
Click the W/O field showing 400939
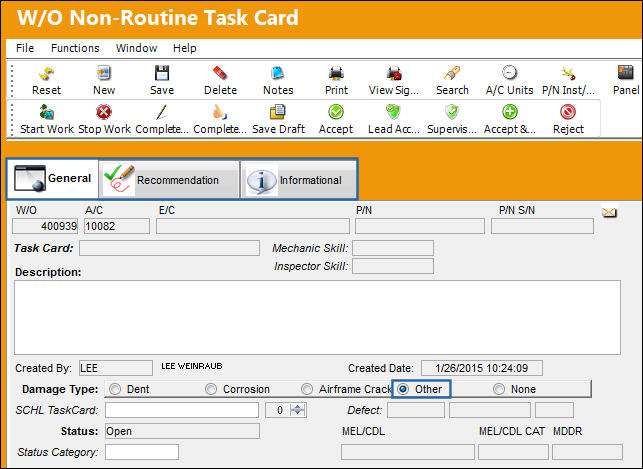tap(45, 226)
